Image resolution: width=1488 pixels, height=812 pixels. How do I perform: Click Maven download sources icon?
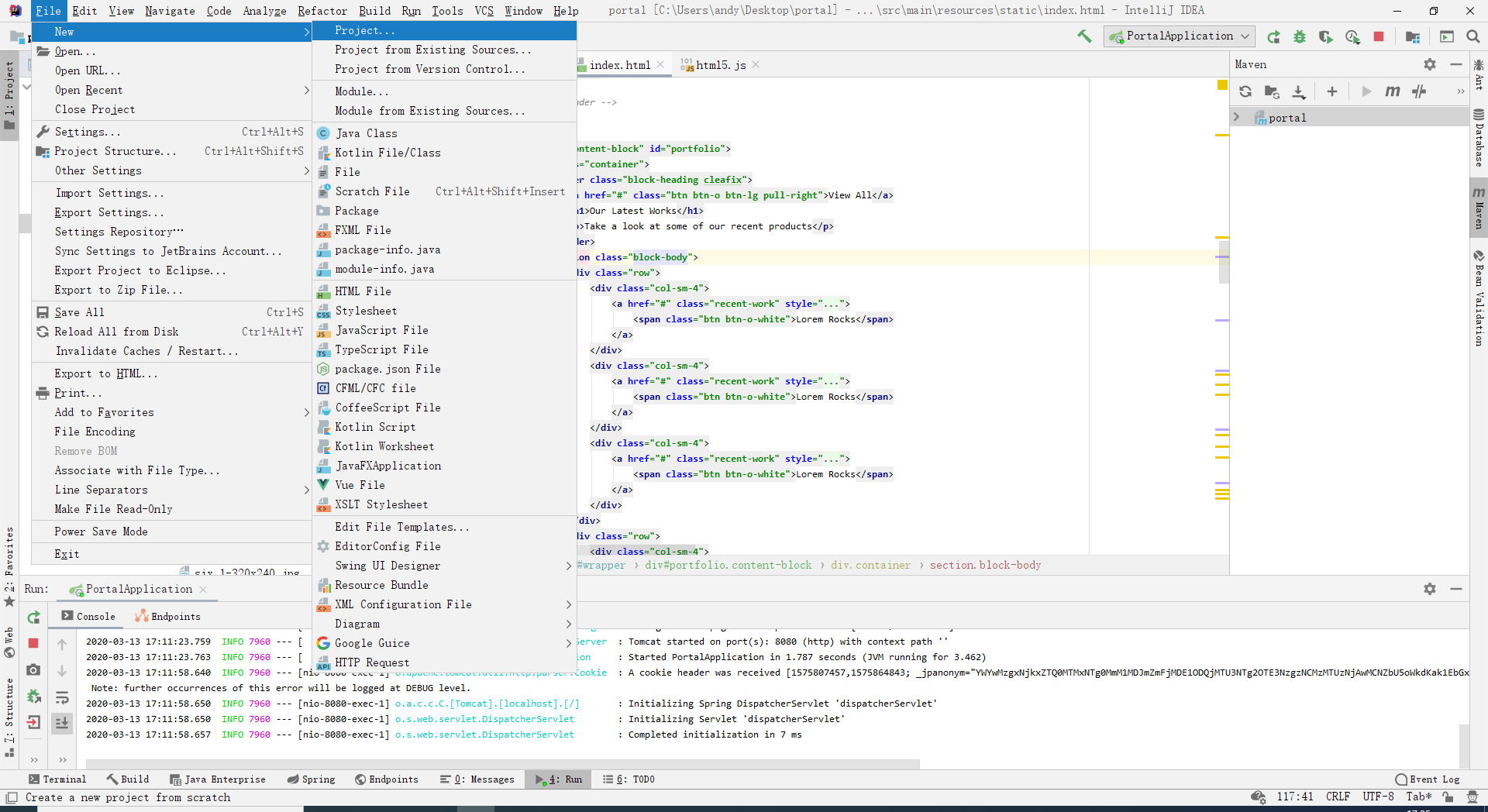point(1299,91)
